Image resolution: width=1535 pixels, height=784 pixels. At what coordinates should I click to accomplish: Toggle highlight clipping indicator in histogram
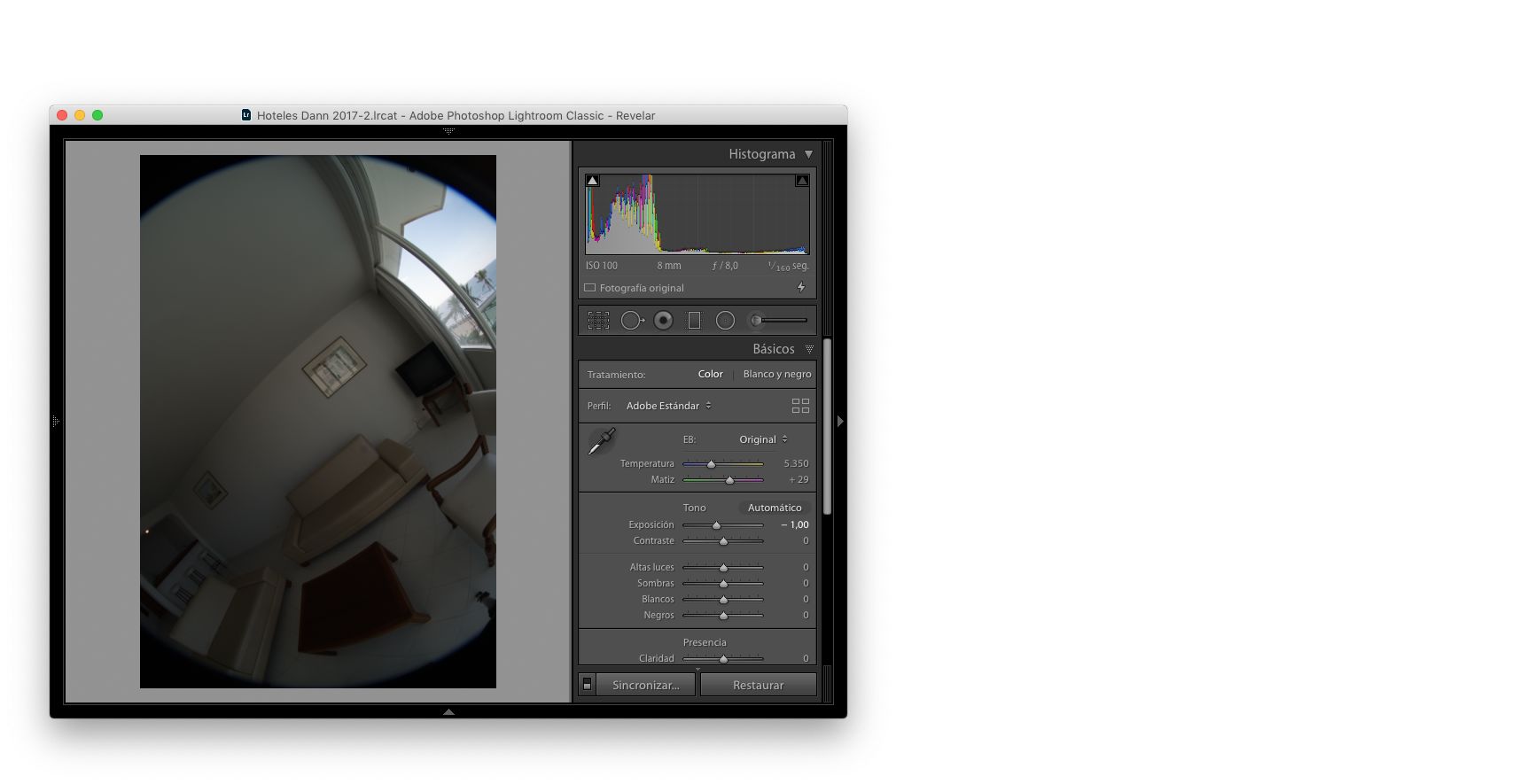[x=802, y=181]
